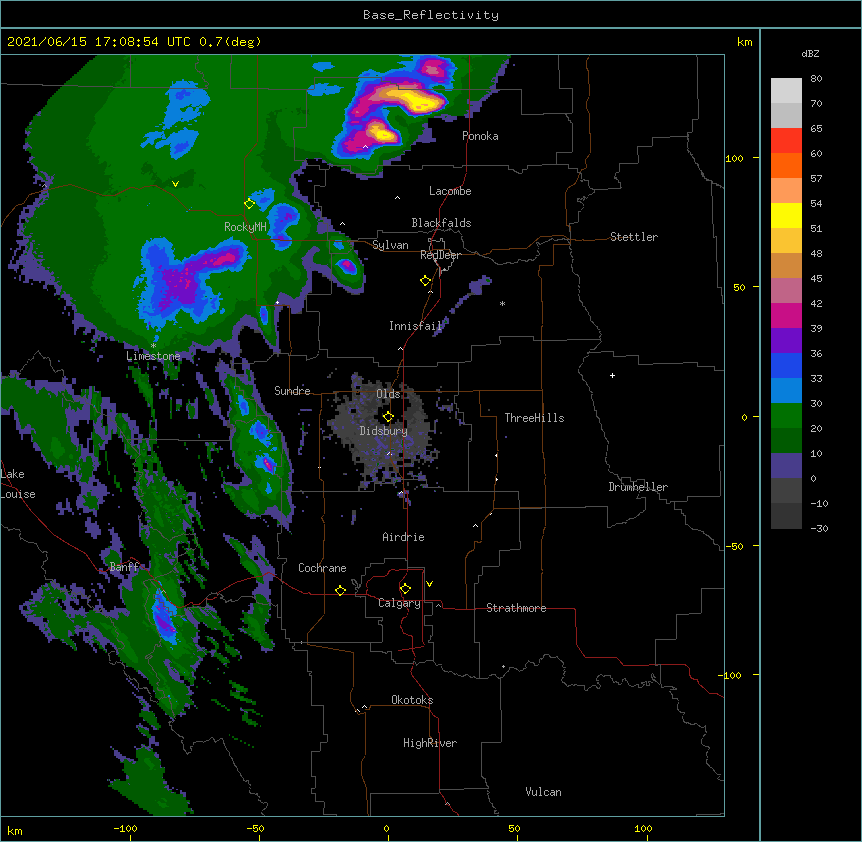This screenshot has width=862, height=842.
Task: Select the blue legend swatch between 36 and 33
Action: click(786, 366)
